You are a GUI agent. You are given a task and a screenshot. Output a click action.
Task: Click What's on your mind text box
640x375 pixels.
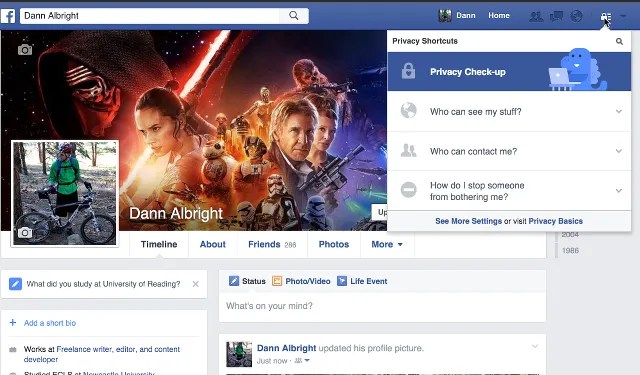(382, 306)
